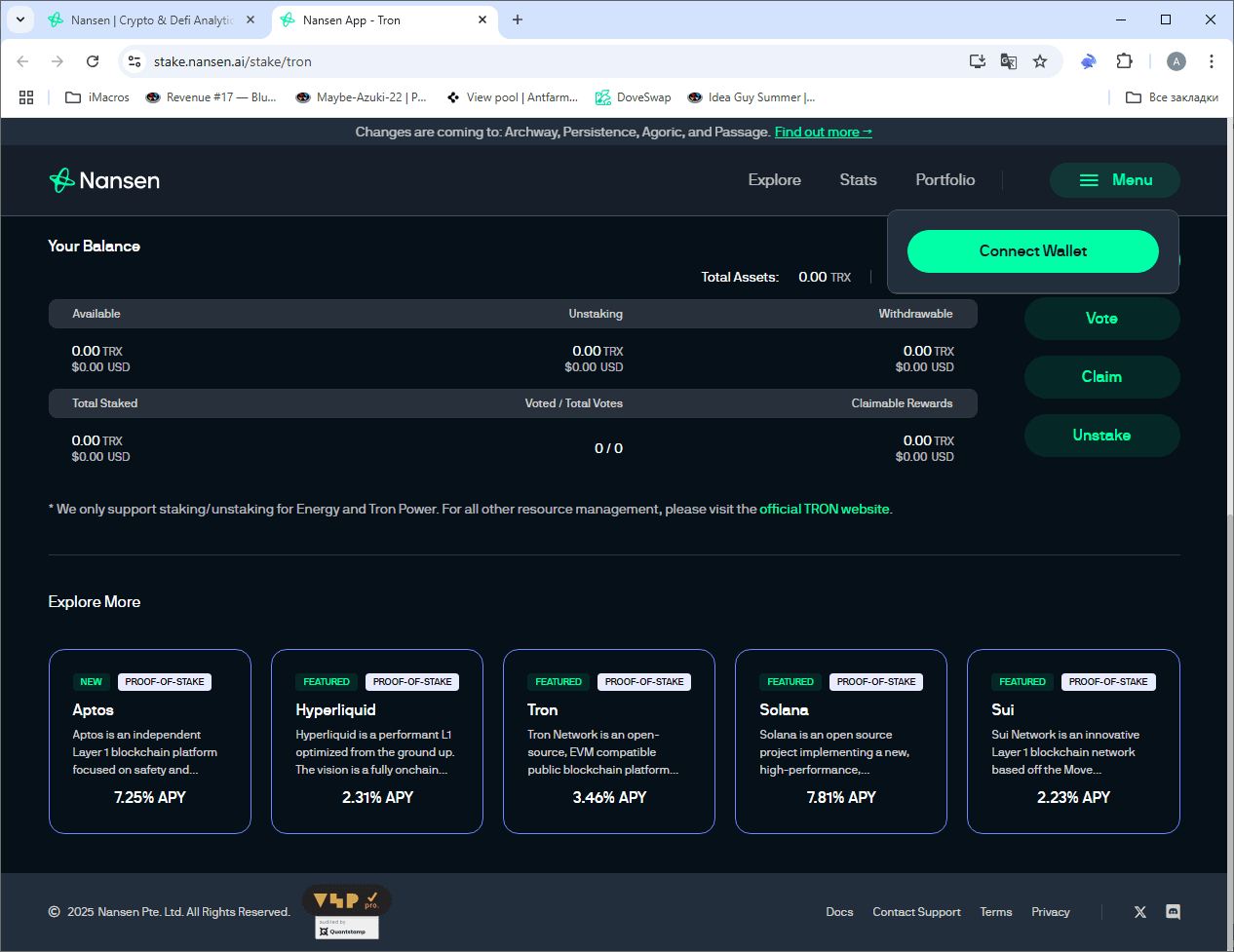Click the Vote button

(1102, 319)
